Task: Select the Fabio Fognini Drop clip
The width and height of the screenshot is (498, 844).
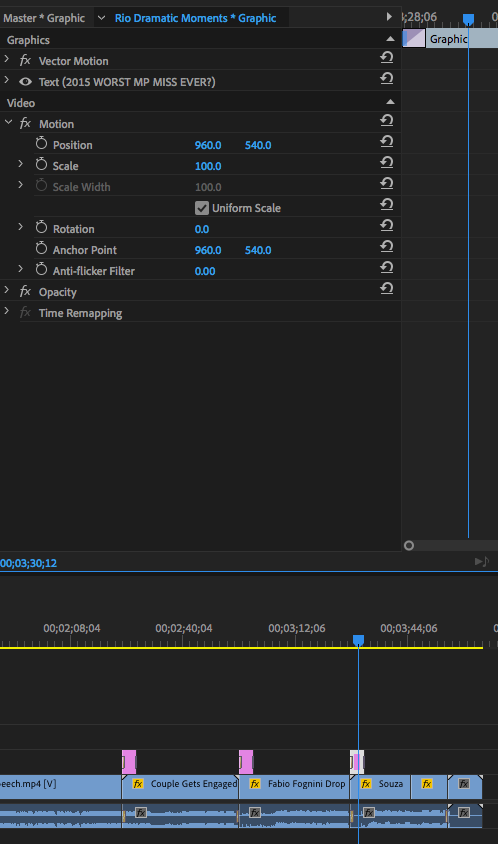Action: 294,787
